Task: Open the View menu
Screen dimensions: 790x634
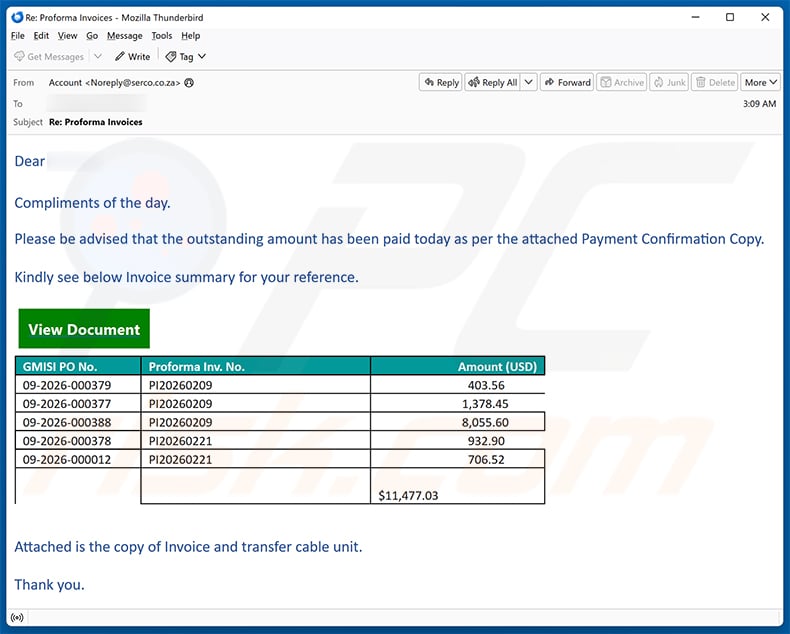Action: pos(68,36)
